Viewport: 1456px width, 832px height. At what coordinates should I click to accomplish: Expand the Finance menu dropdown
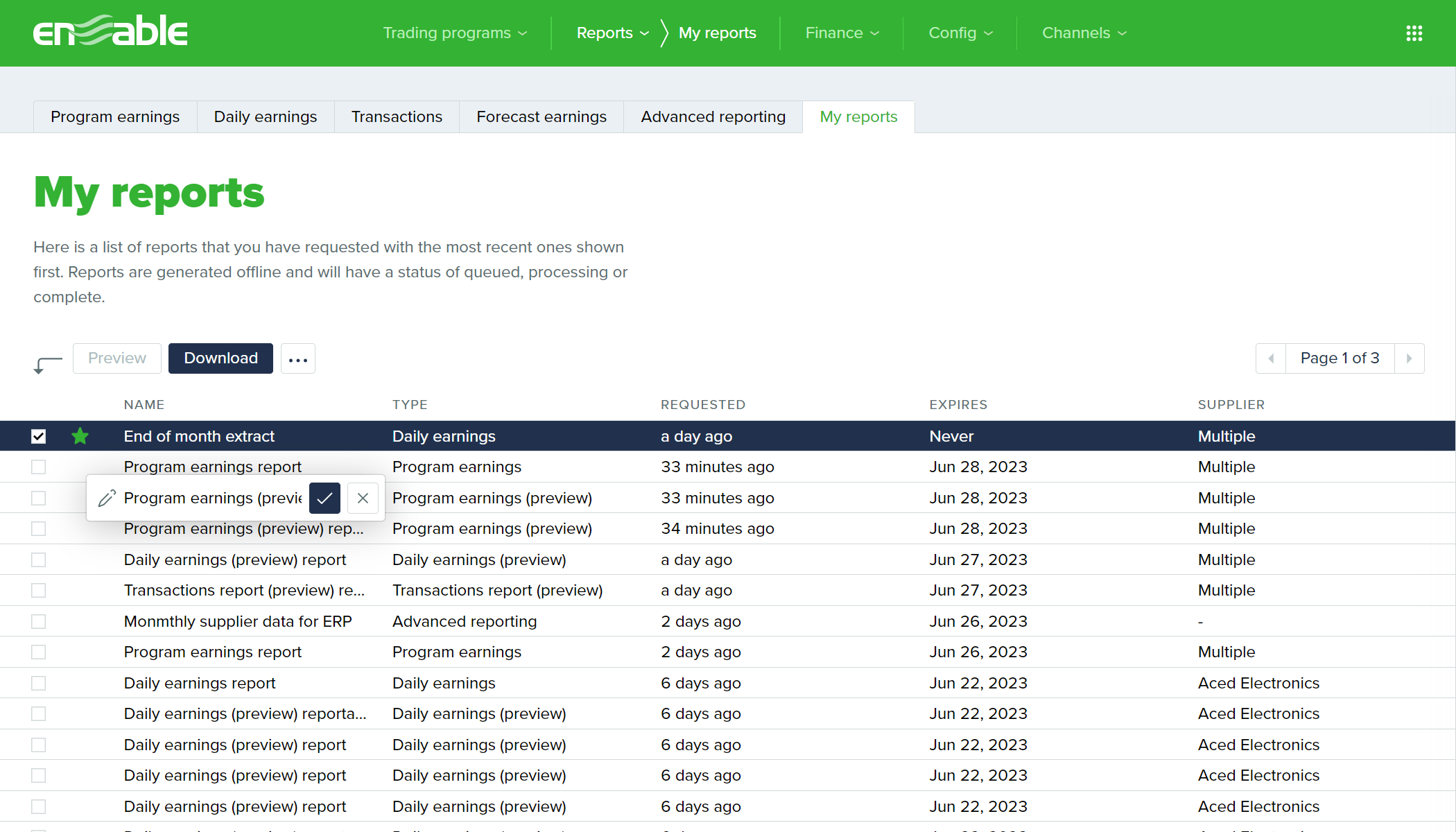coord(842,33)
